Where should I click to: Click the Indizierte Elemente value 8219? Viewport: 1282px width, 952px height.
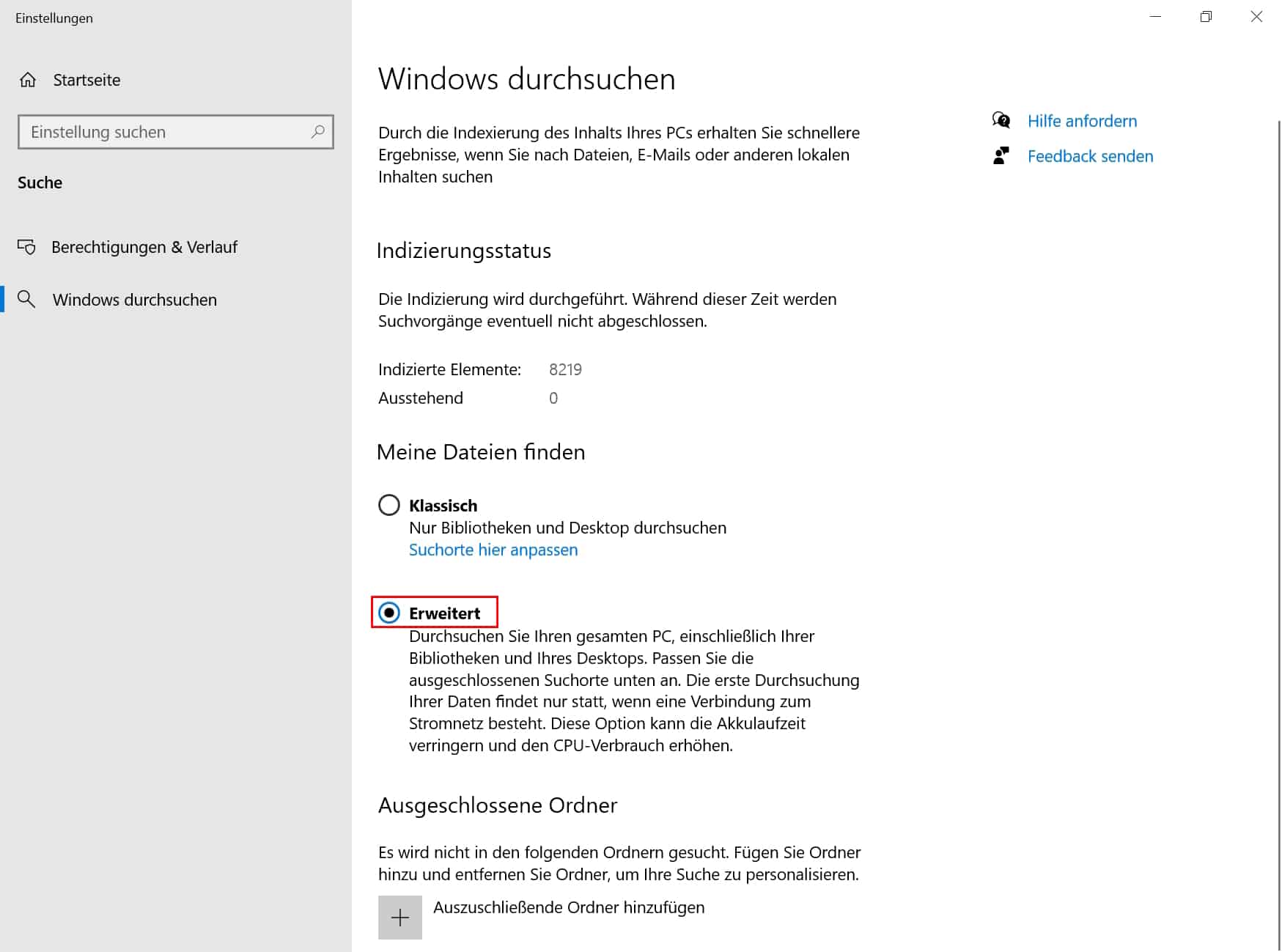click(565, 369)
